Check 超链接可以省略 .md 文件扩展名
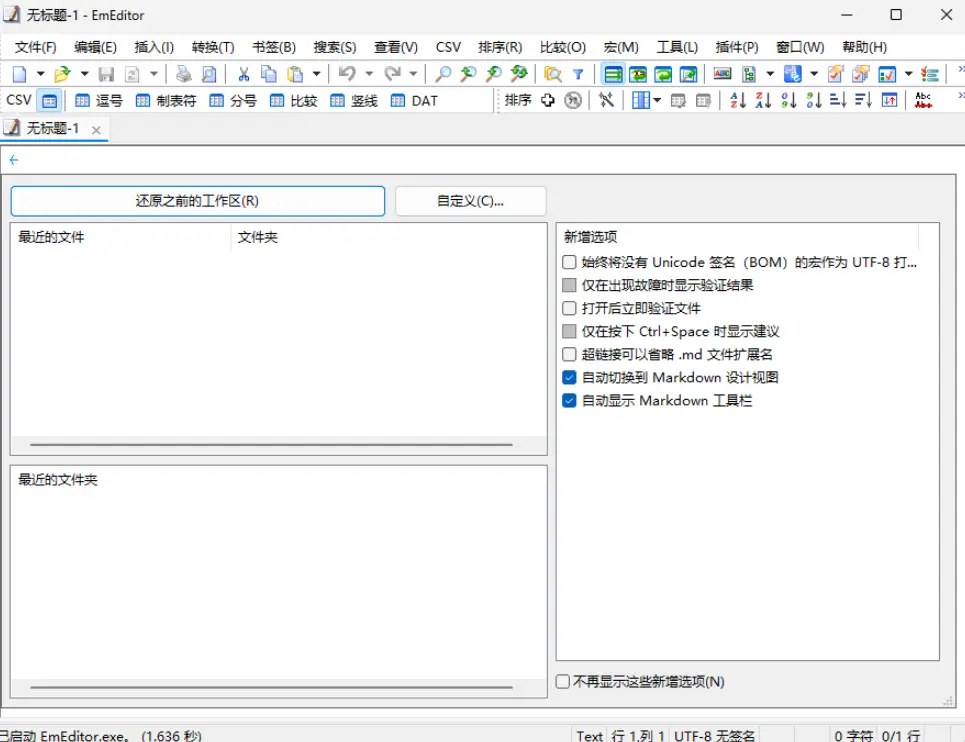The width and height of the screenshot is (965, 742). 569,354
